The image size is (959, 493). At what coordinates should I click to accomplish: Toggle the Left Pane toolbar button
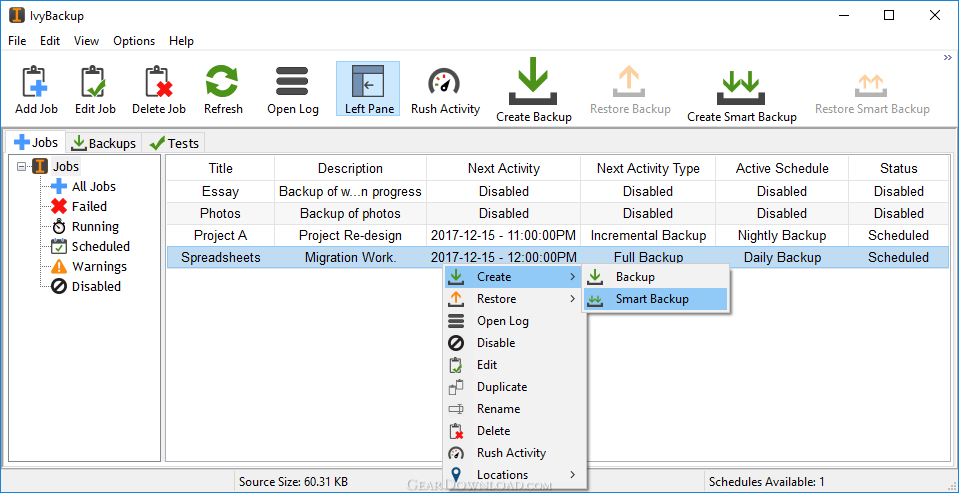368,89
